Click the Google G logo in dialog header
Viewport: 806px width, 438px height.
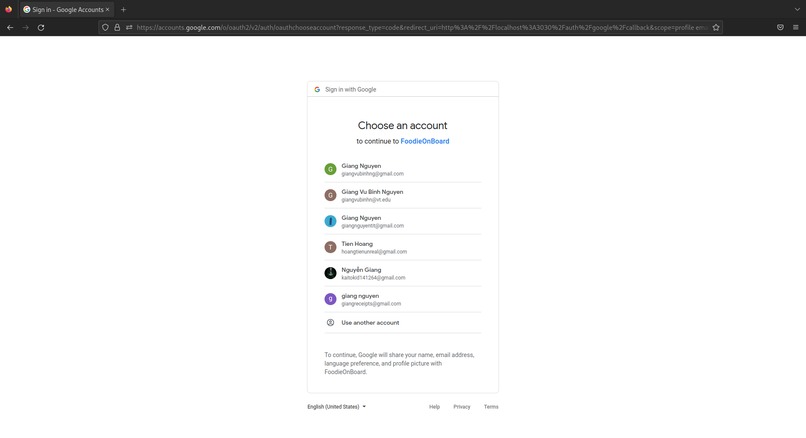[x=317, y=89]
